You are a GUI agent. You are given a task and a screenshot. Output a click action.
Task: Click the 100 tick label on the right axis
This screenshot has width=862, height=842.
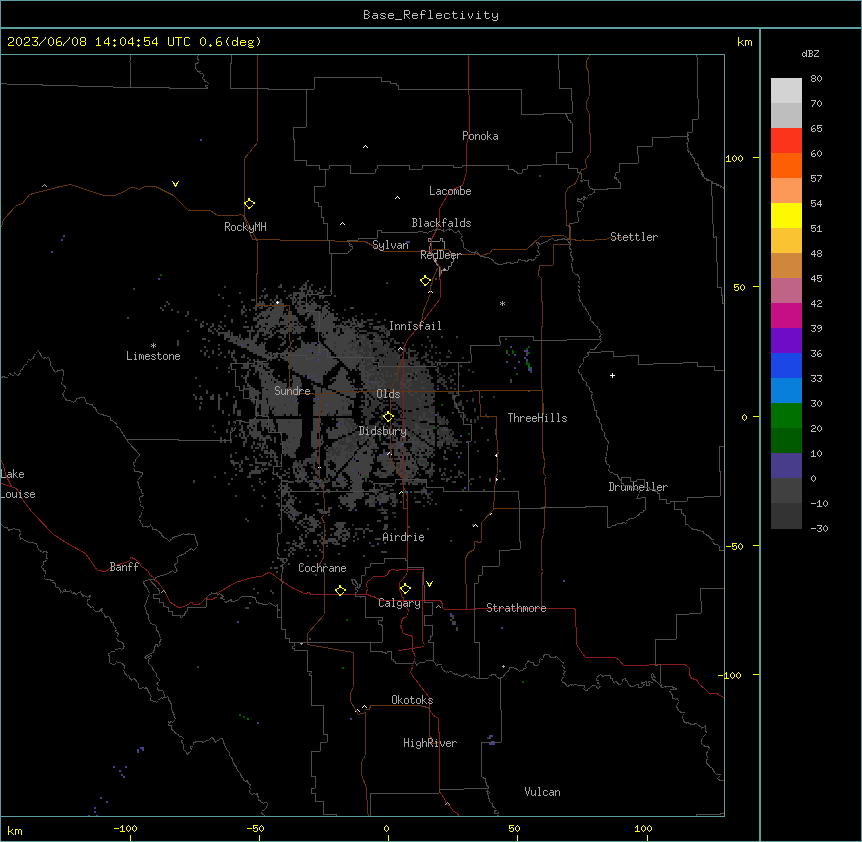734,158
